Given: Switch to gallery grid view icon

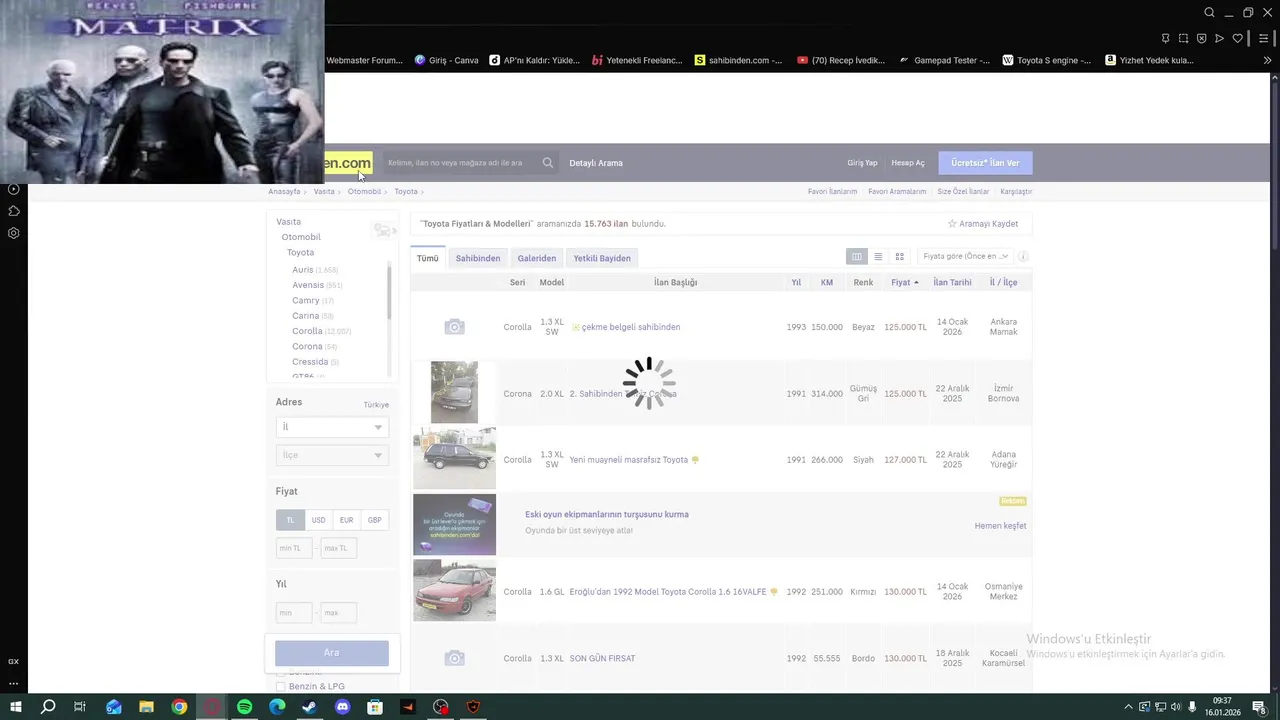Looking at the screenshot, I should click(900, 257).
